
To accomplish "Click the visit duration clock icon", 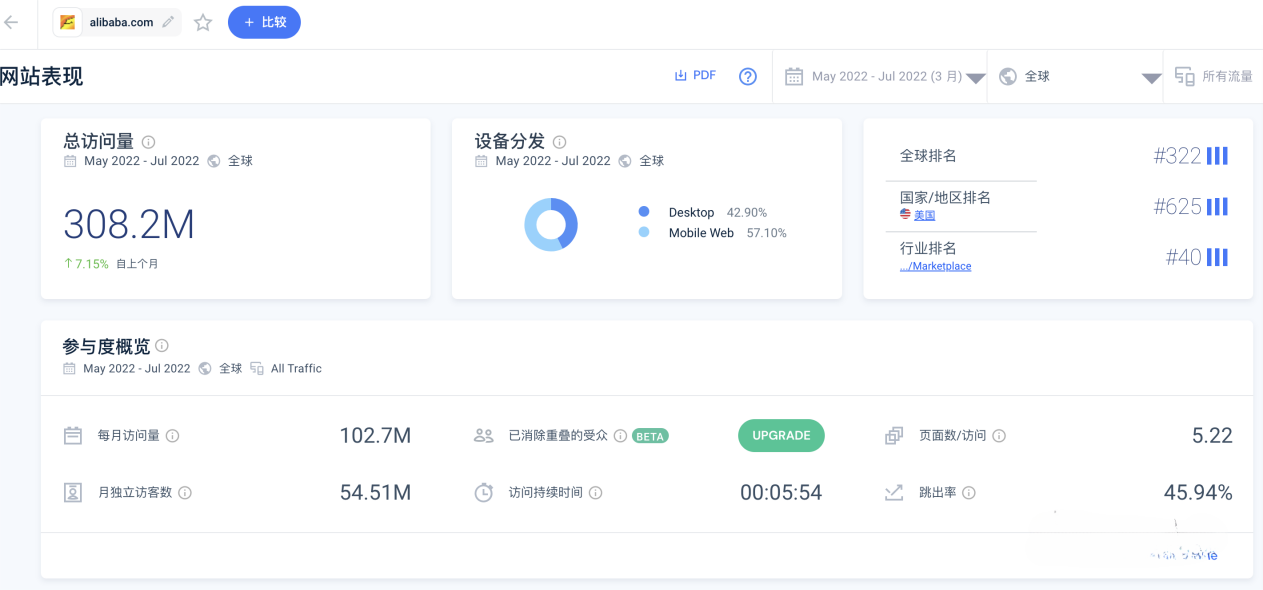I will click(484, 492).
